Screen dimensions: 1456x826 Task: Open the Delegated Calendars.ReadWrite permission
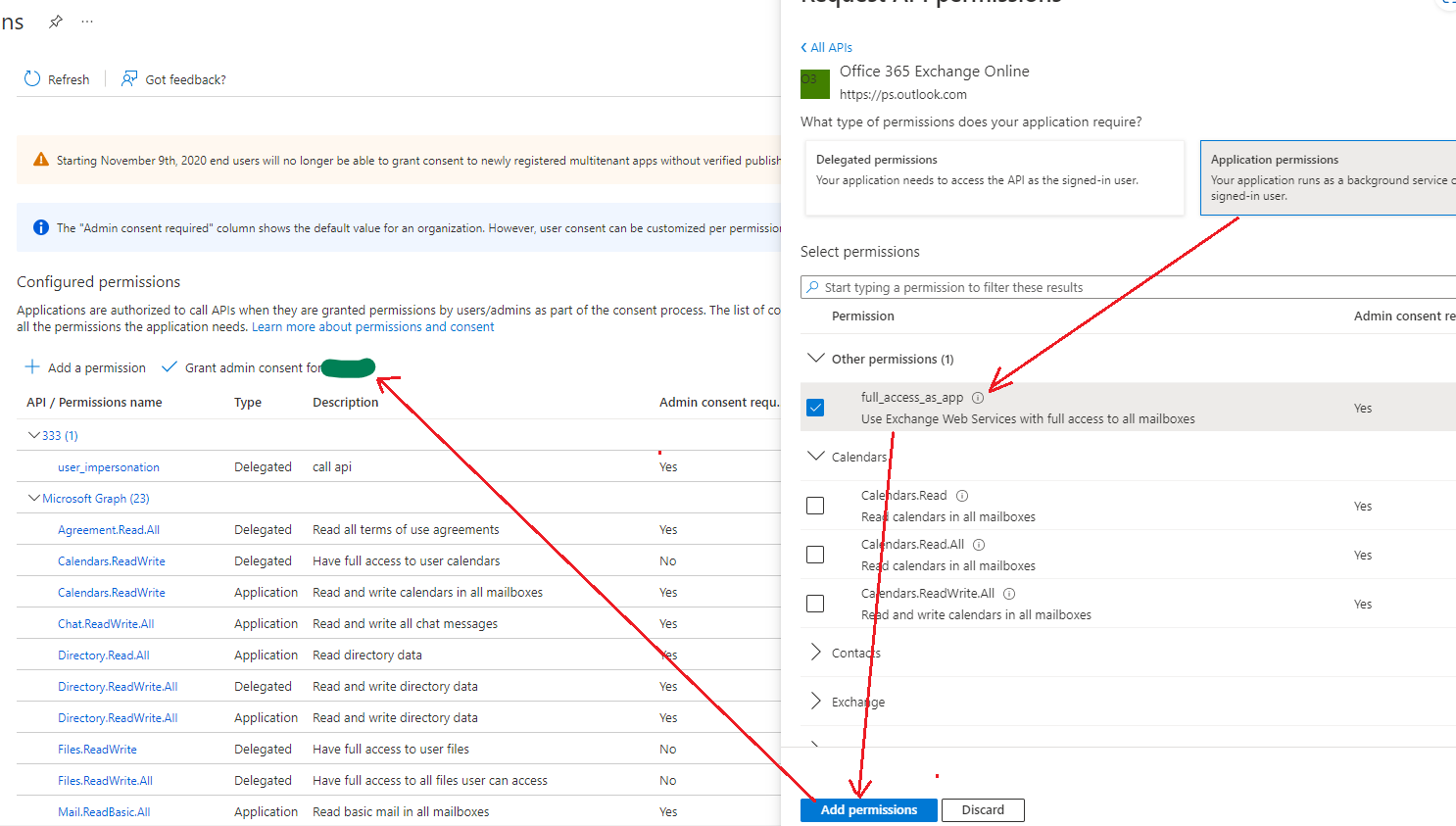coord(112,561)
